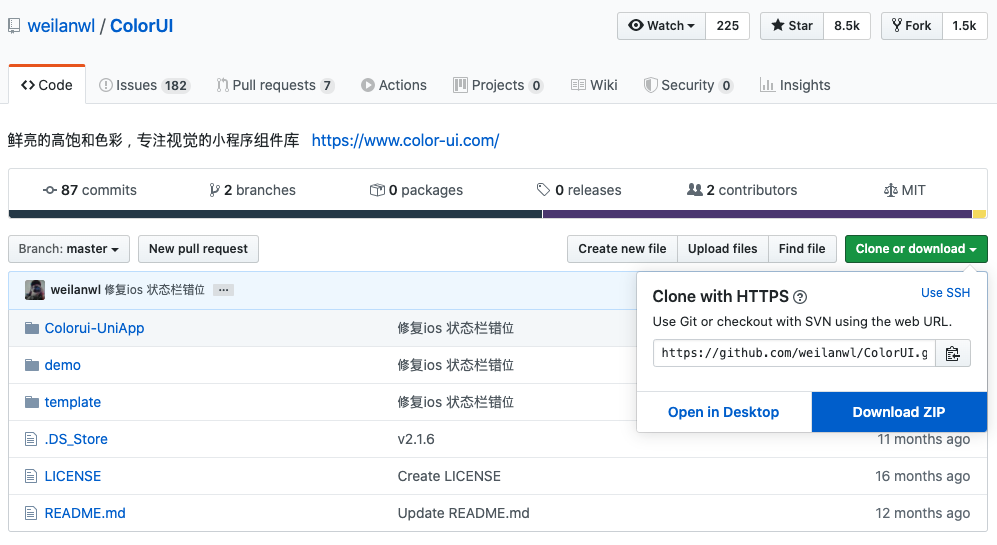
Task: Open the weilanwl commit author link
Action: click(x=76, y=290)
